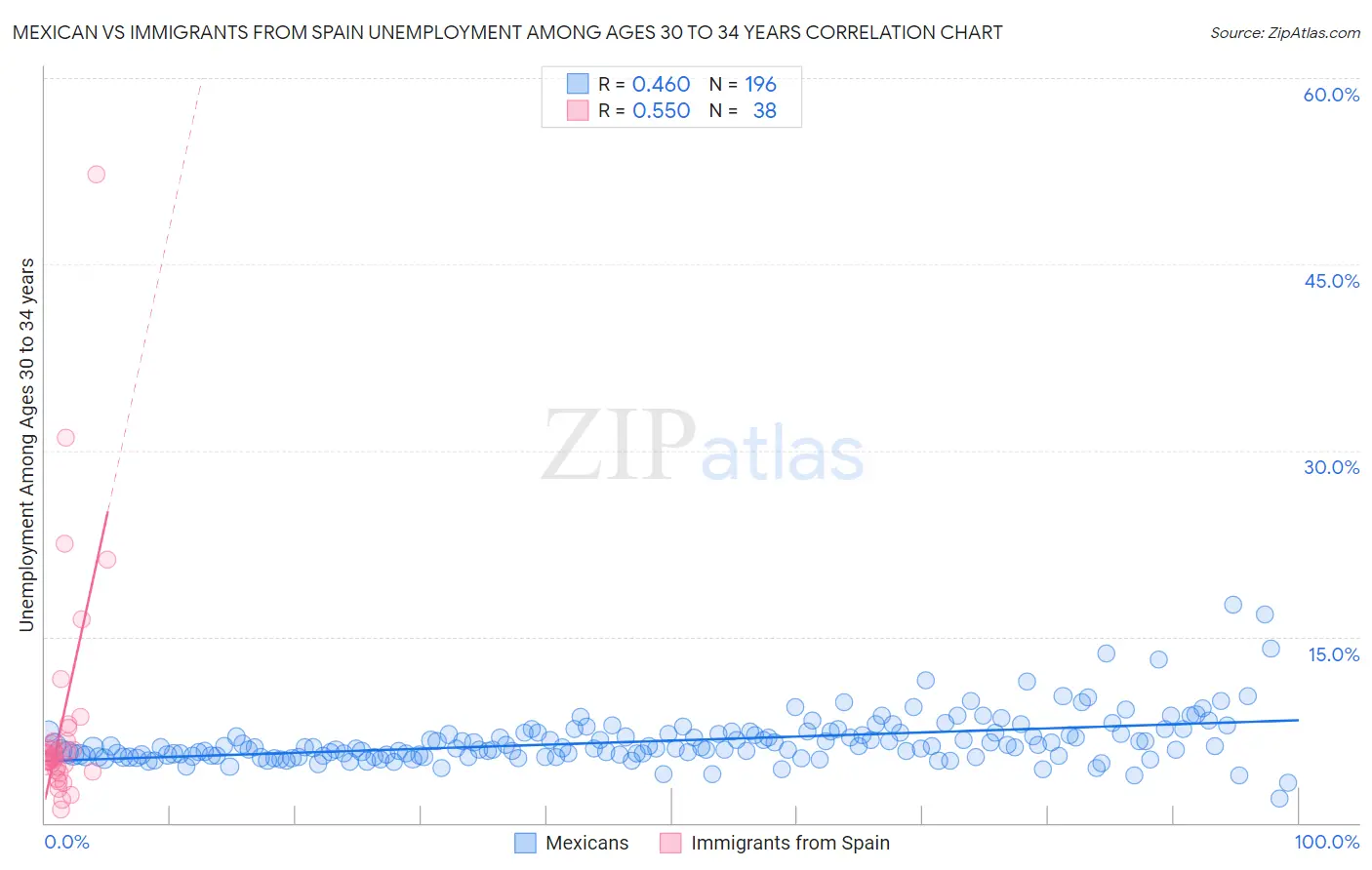The height and width of the screenshot is (870, 1372).
Task: Click the N value 38 in the legend
Action: pos(765,110)
